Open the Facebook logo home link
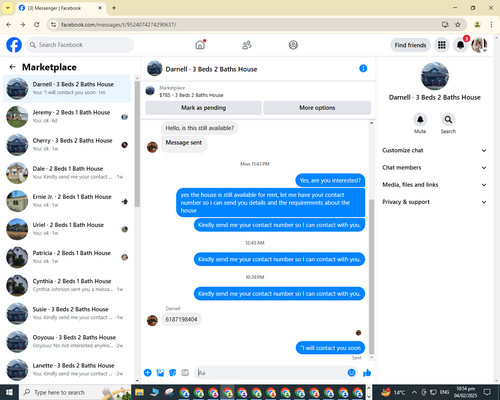The image size is (500, 400). coord(14,45)
